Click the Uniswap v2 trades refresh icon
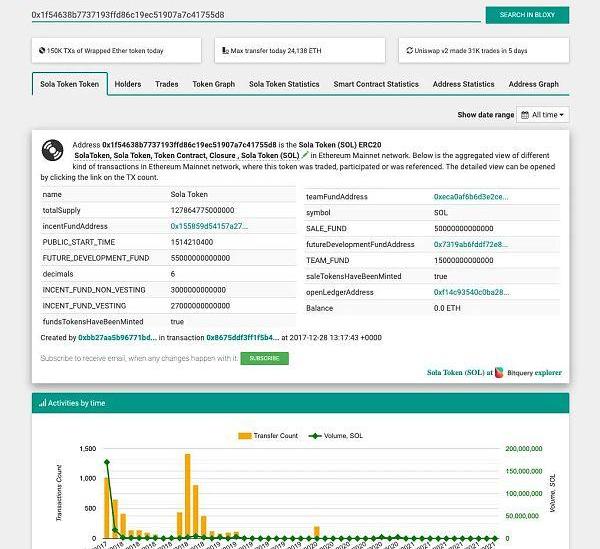 point(408,49)
